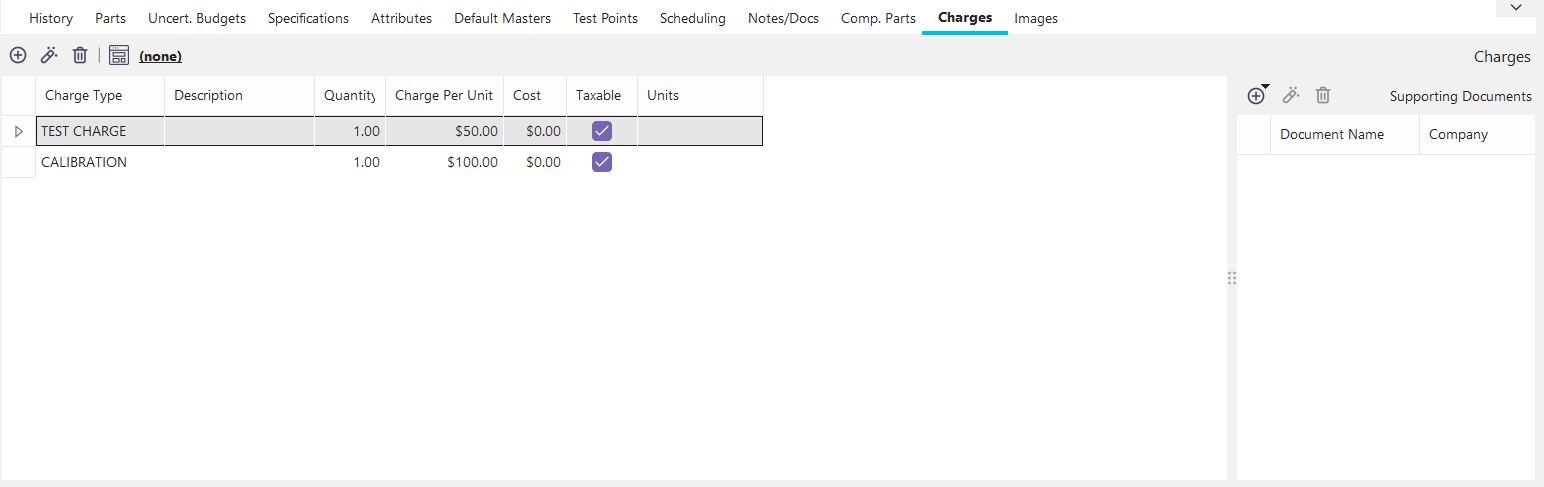Sort by the Document Name column header
1544x487 pixels.
(1332, 134)
